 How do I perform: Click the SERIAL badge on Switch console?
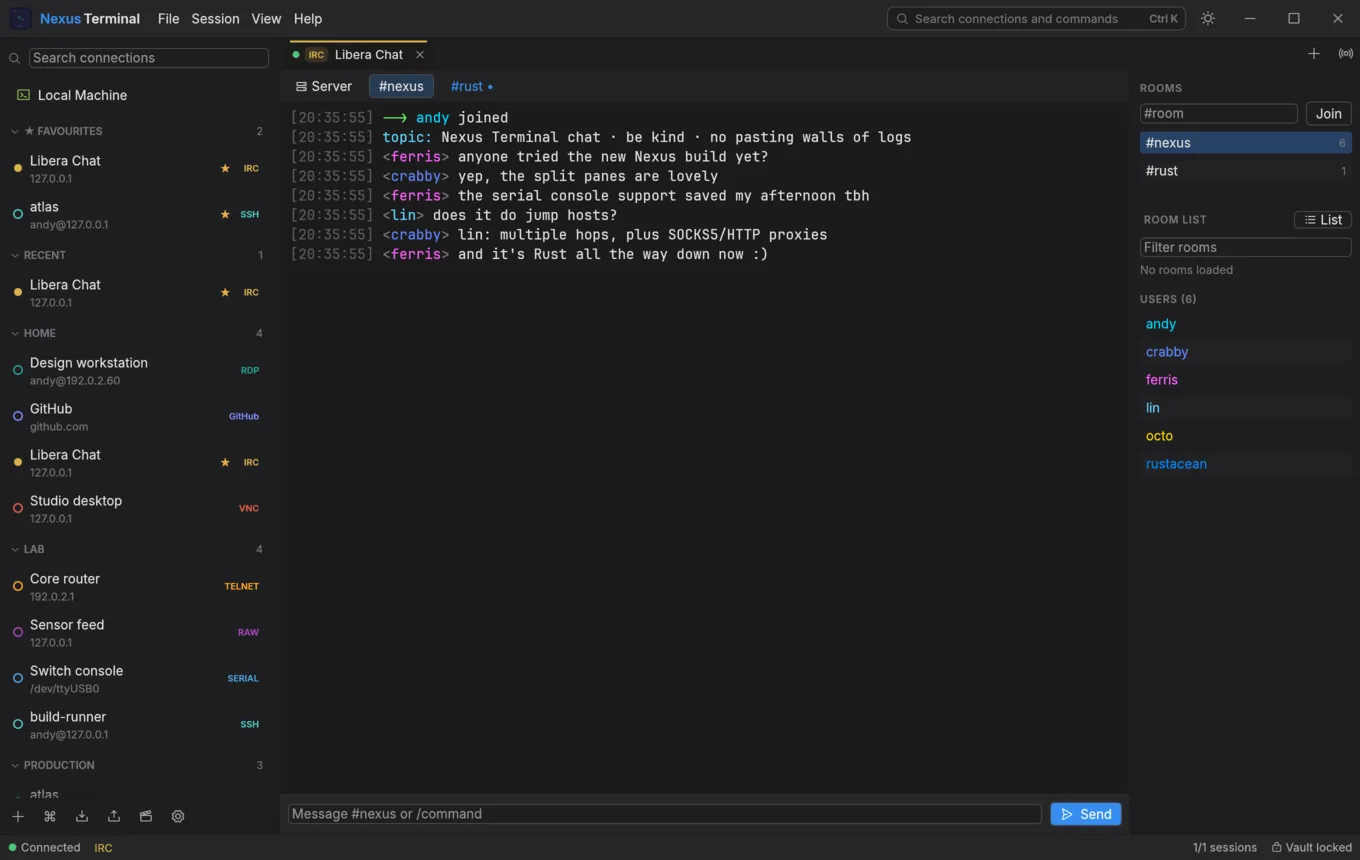point(243,679)
